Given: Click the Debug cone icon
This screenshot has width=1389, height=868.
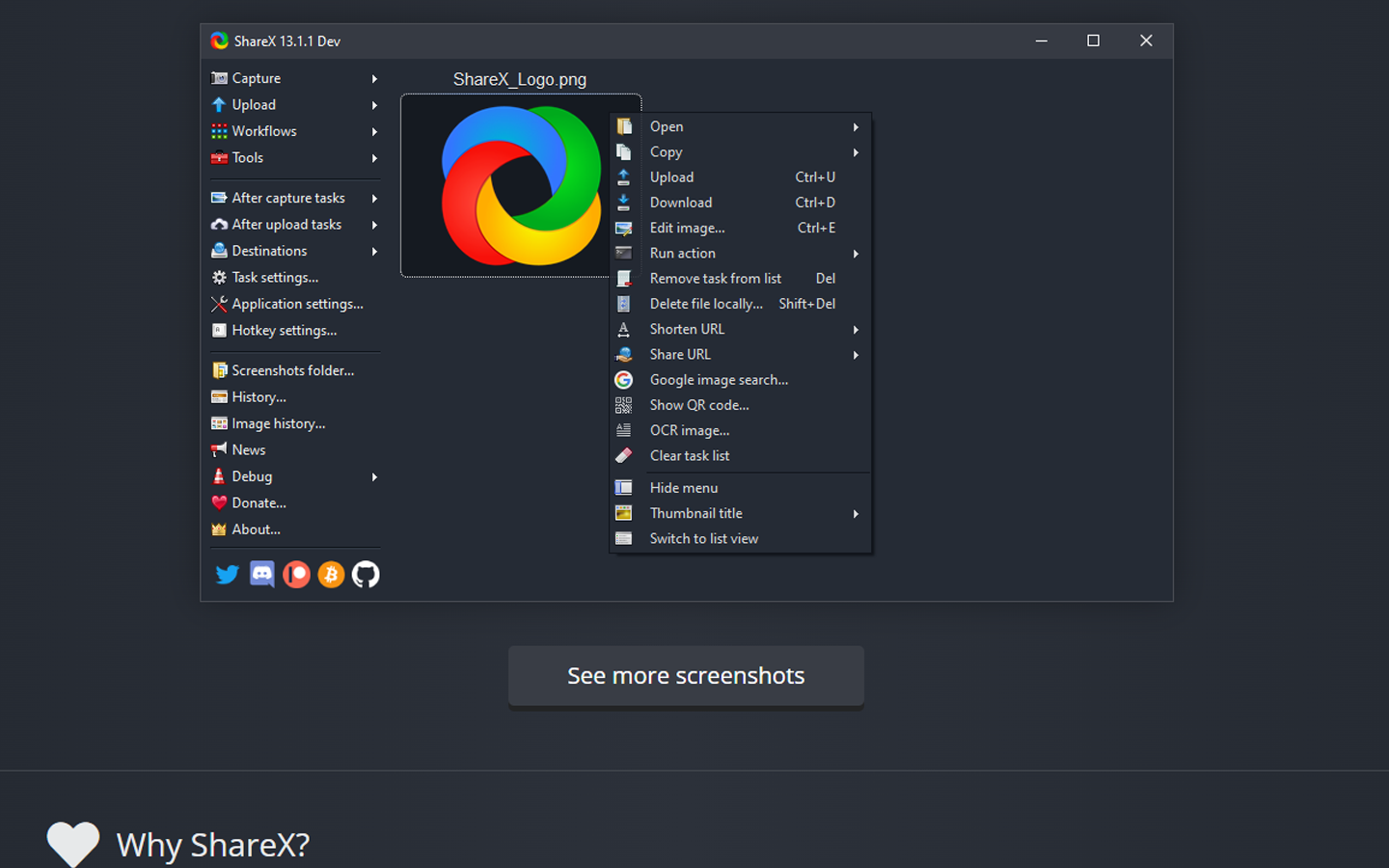Looking at the screenshot, I should pos(219,476).
